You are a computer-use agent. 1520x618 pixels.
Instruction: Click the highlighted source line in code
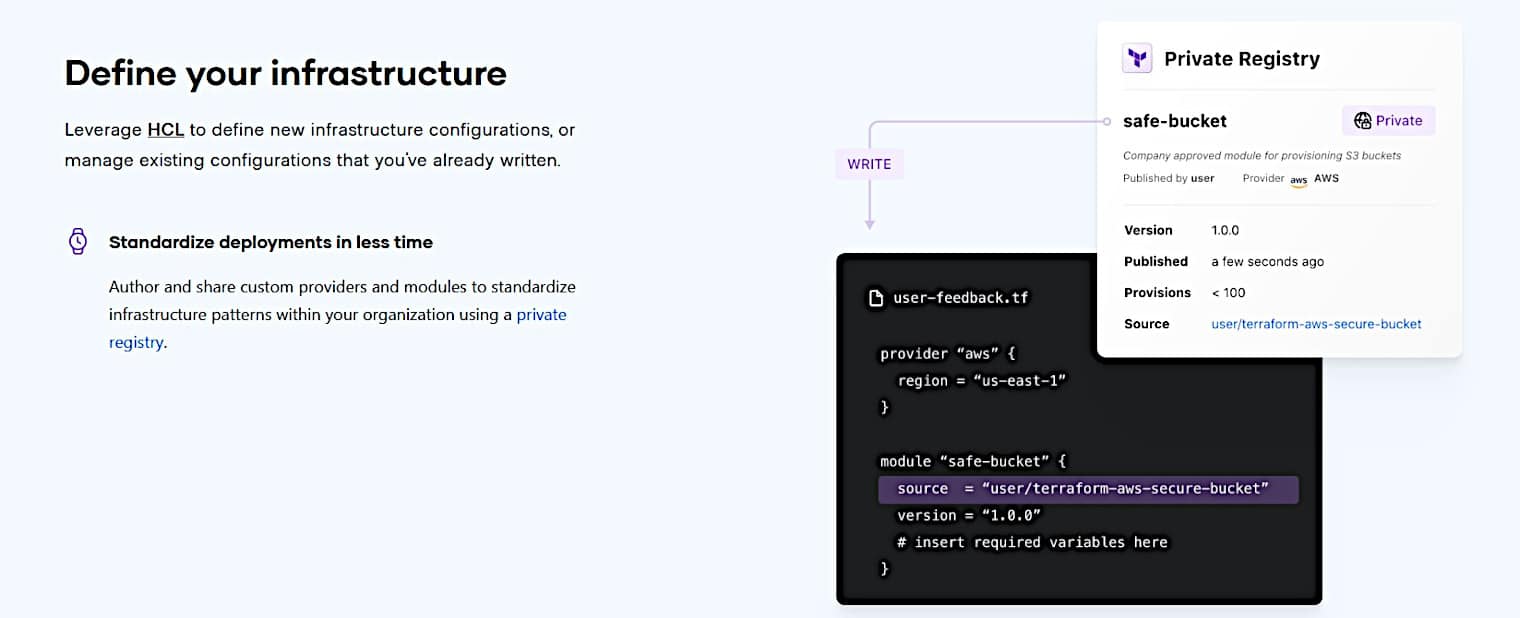pyautogui.click(x=1088, y=489)
